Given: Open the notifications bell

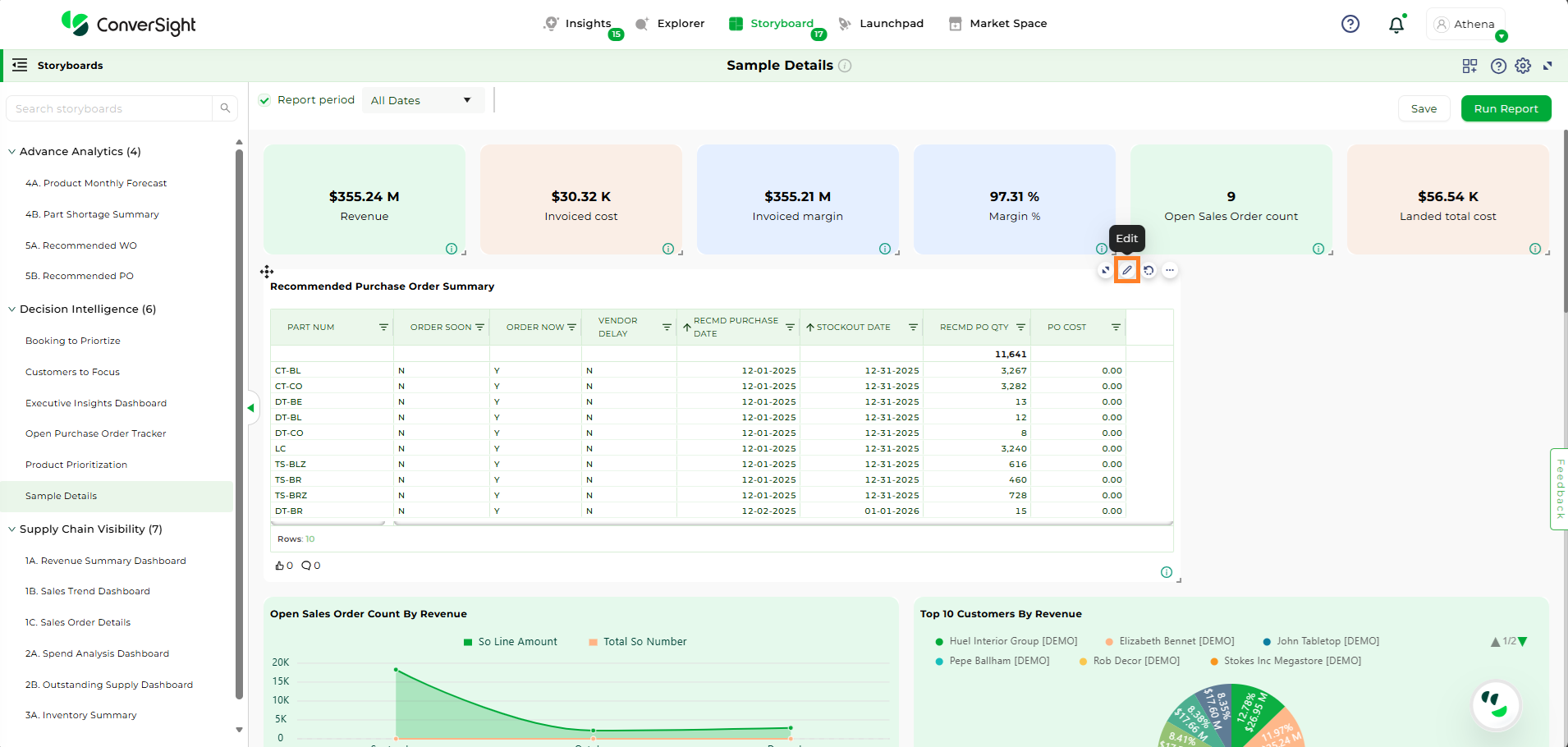Looking at the screenshot, I should point(1396,25).
